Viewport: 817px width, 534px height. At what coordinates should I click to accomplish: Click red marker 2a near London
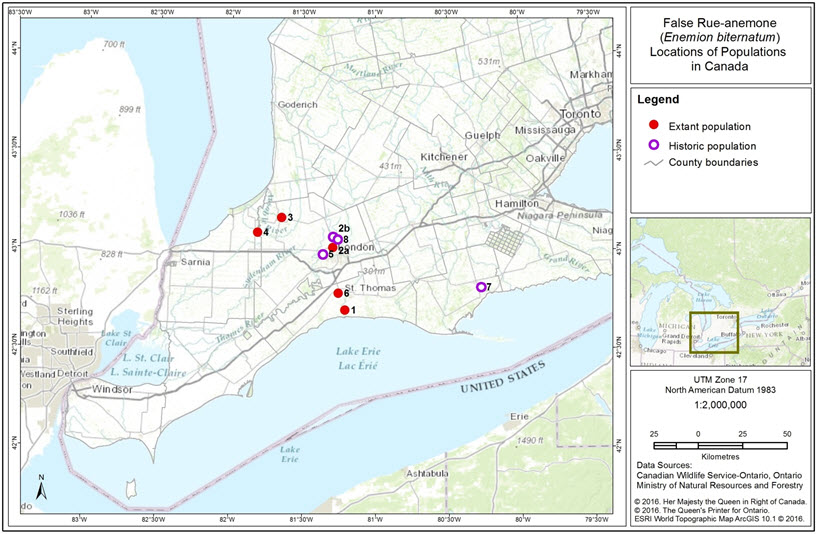pos(332,247)
